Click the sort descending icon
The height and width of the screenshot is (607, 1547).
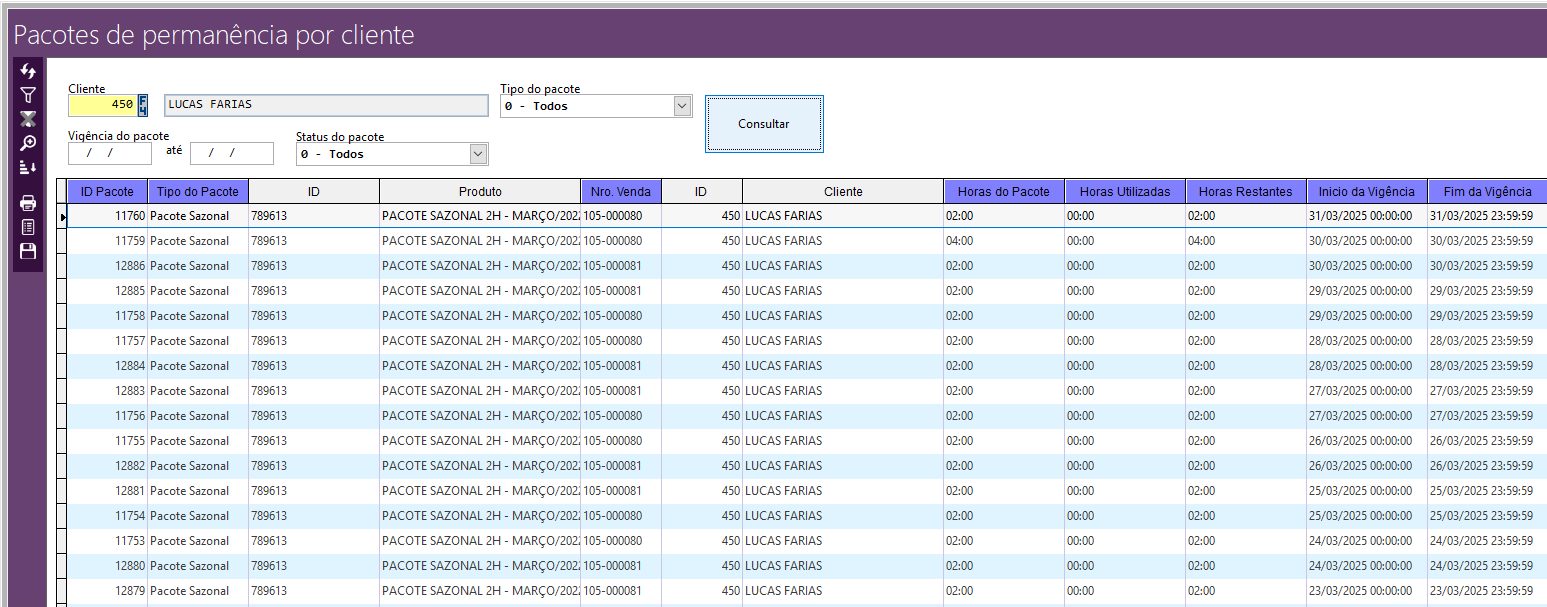(28, 167)
